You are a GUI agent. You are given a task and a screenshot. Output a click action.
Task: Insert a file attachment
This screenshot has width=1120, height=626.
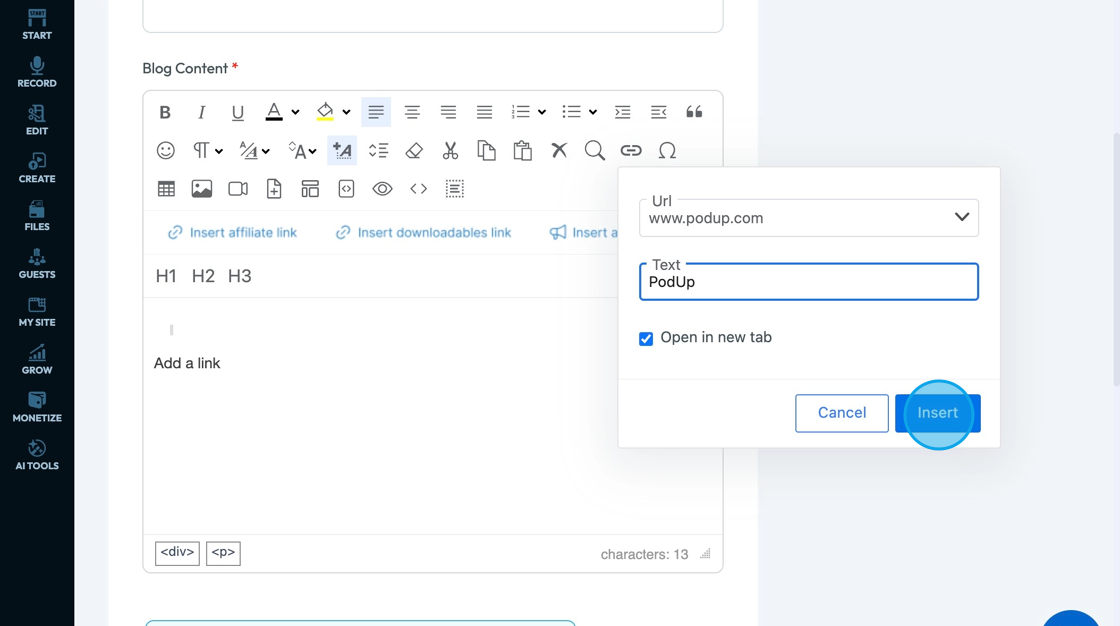point(274,189)
